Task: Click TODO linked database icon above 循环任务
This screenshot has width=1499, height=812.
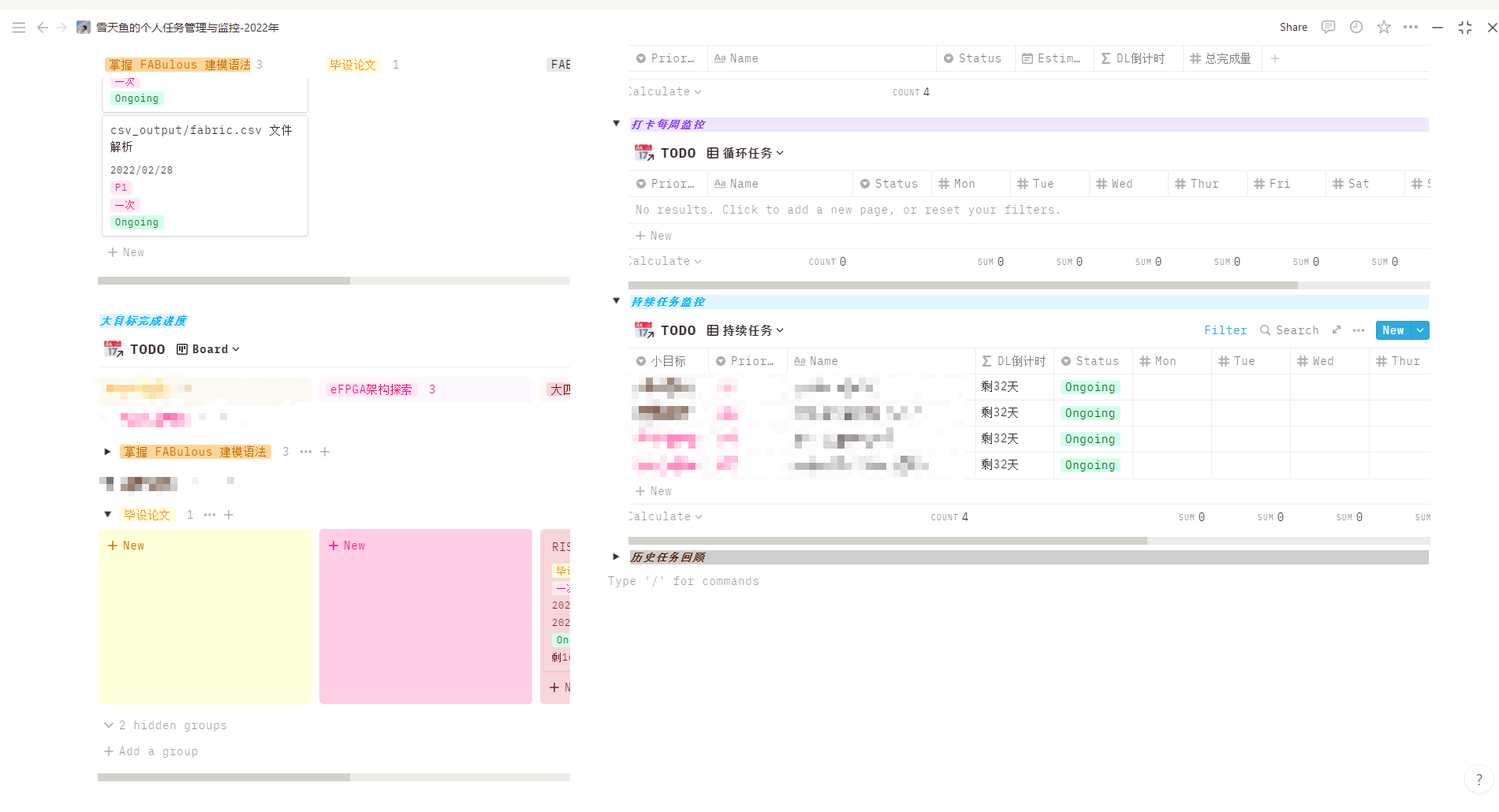Action: [644, 153]
